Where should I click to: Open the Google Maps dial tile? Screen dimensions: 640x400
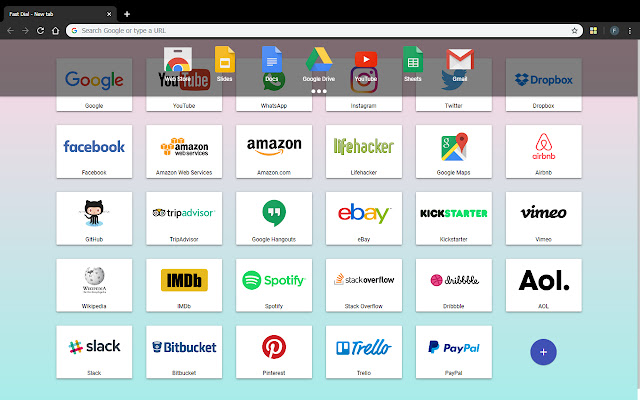454,151
